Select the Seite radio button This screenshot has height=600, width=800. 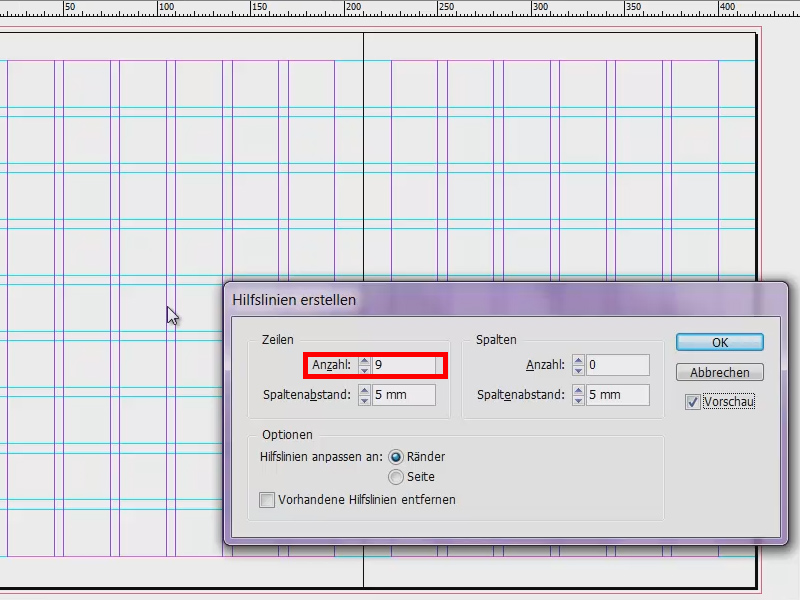point(396,477)
